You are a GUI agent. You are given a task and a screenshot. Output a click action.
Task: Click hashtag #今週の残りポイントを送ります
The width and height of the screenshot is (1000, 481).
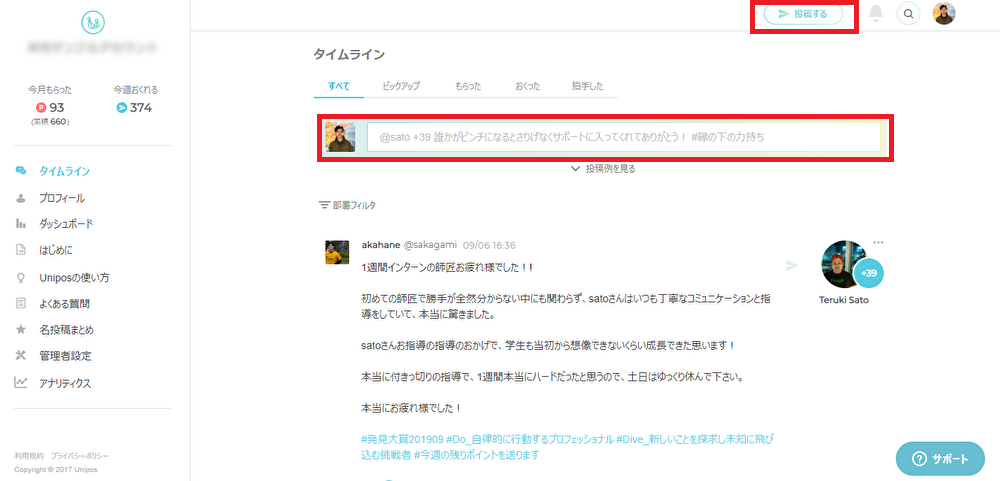(x=477, y=455)
